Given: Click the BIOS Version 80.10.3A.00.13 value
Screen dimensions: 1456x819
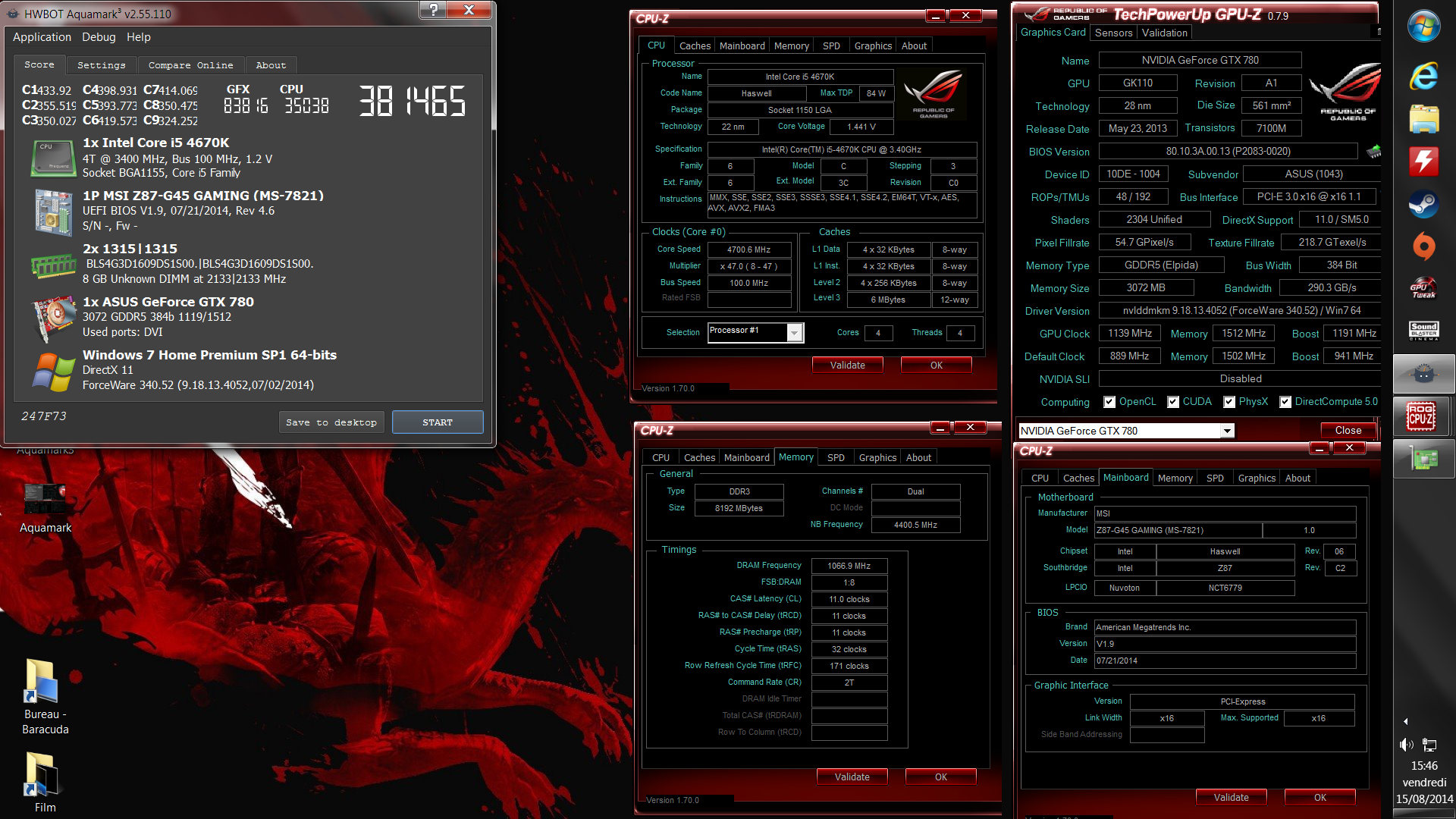Looking at the screenshot, I should point(1228,152).
